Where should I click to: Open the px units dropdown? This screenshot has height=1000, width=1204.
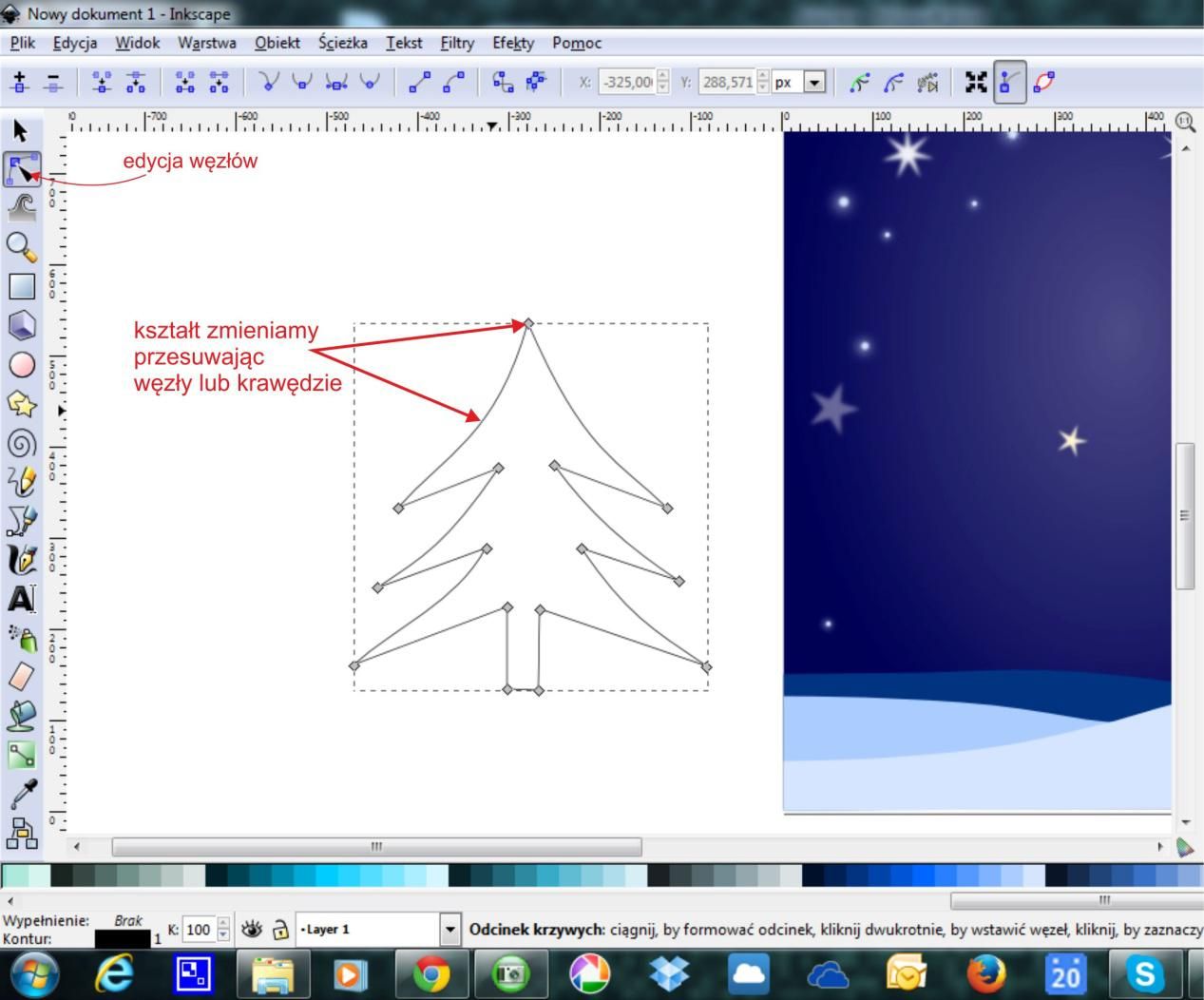813,83
